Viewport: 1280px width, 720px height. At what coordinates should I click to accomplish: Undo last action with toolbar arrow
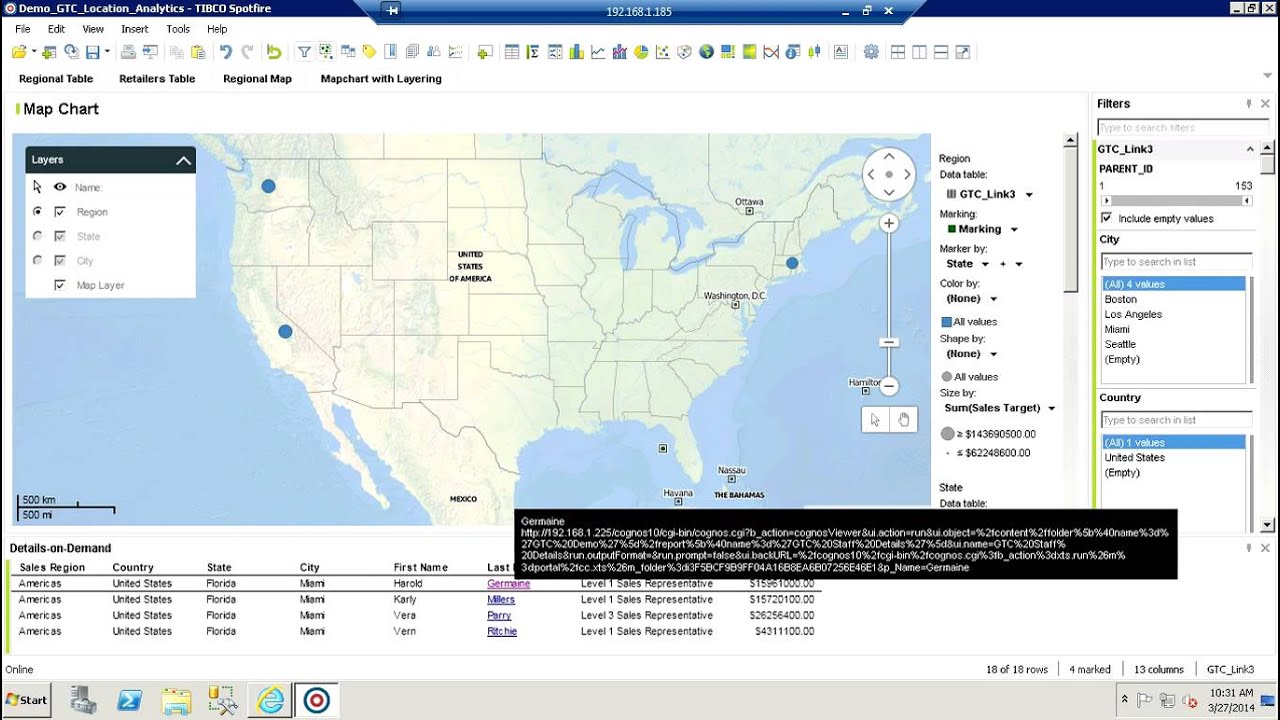click(226, 52)
